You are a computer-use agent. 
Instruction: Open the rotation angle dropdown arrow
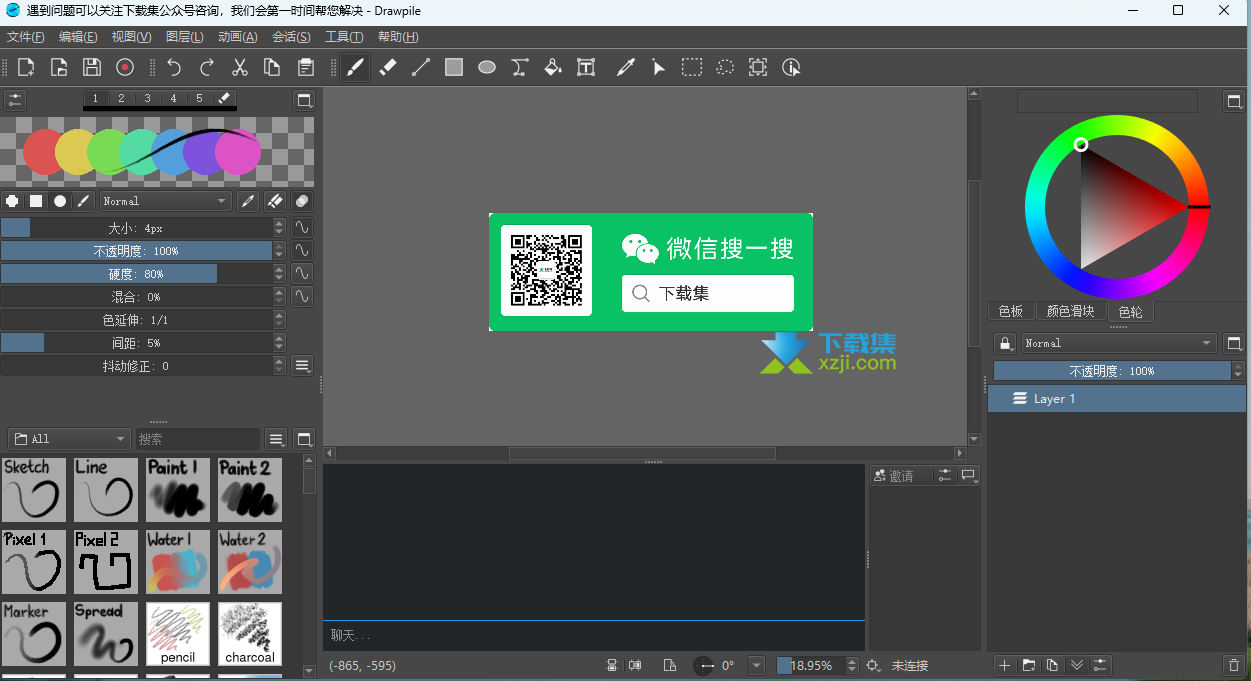point(756,666)
